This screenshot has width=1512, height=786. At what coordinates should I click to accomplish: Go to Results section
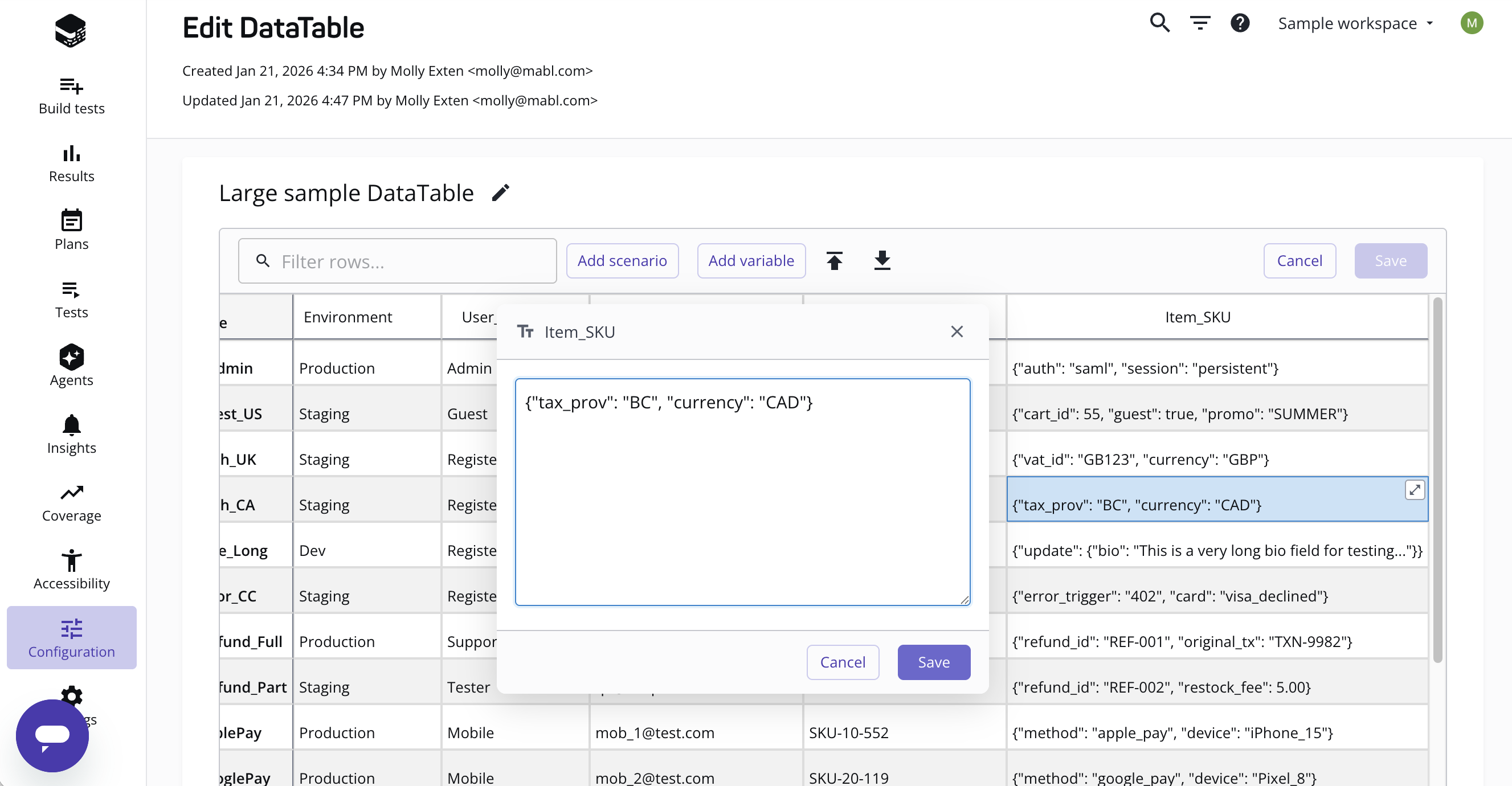[72, 164]
